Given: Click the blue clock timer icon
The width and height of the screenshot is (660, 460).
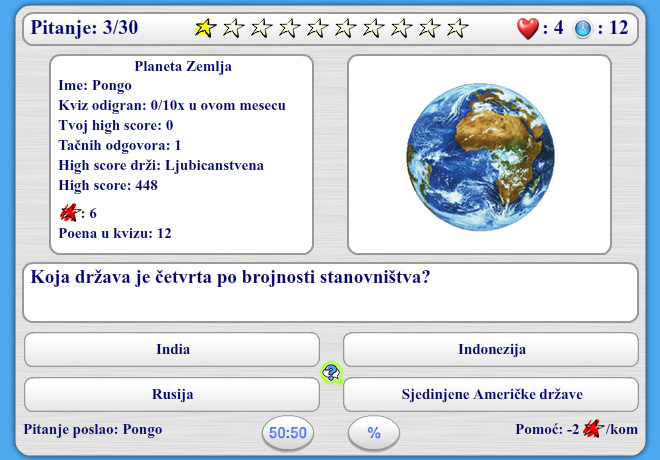Looking at the screenshot, I should (x=583, y=29).
